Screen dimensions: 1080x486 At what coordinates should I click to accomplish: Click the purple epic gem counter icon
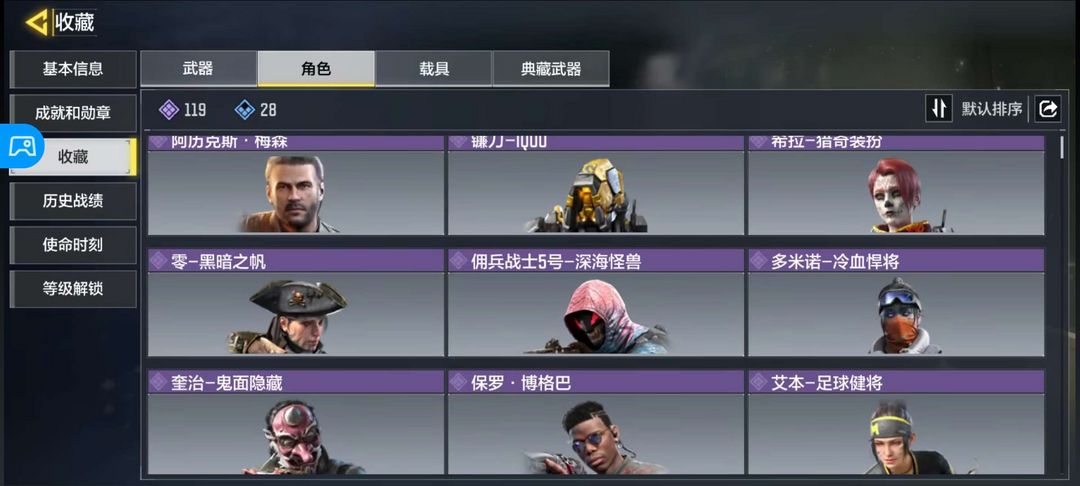[169, 109]
